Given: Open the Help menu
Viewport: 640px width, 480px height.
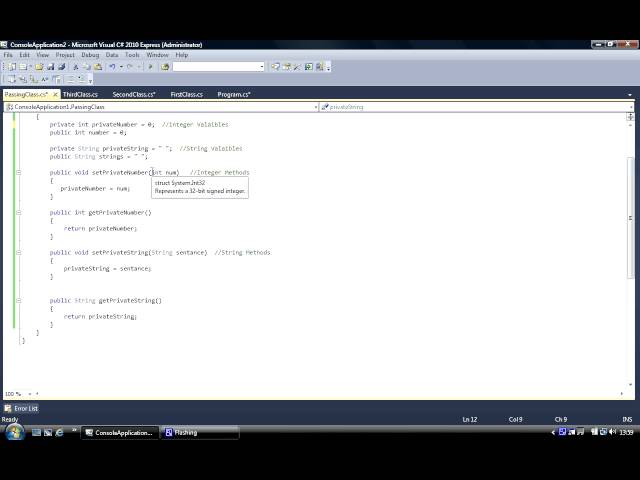Looking at the screenshot, I should point(182,55).
